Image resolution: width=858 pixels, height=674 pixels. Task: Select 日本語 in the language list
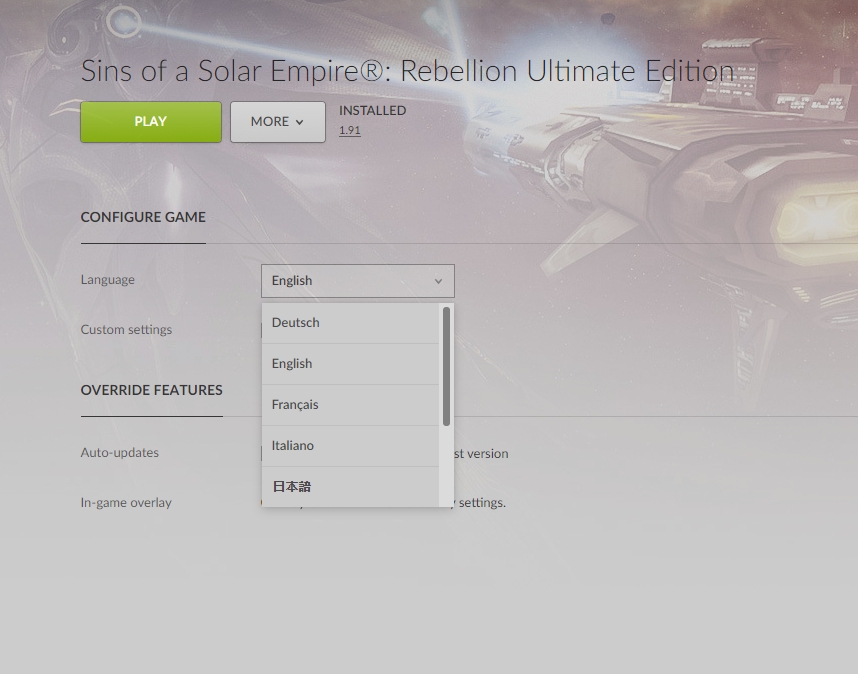[x=350, y=486]
